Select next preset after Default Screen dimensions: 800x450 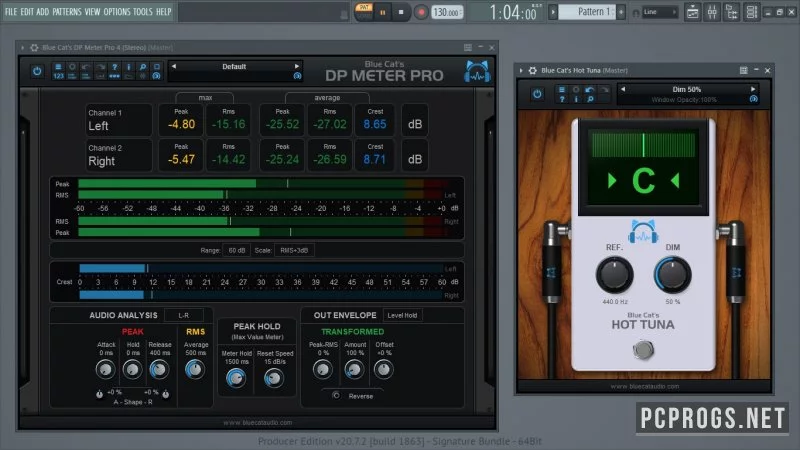tap(296, 66)
